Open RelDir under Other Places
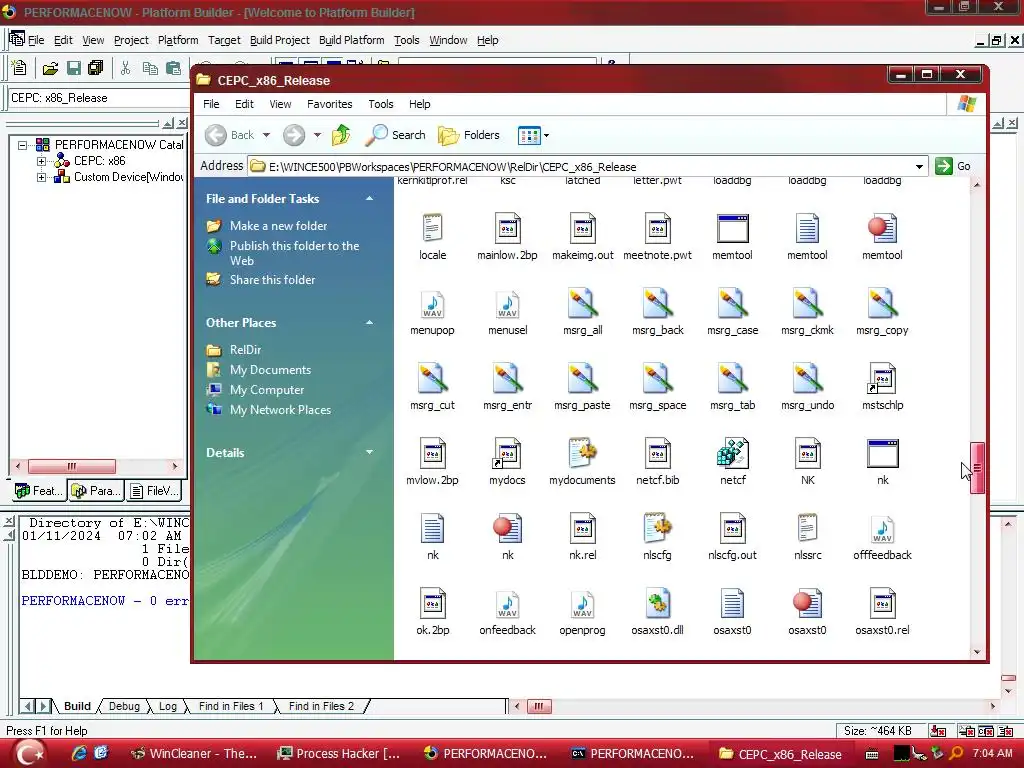The image size is (1024, 768). pos(245,349)
